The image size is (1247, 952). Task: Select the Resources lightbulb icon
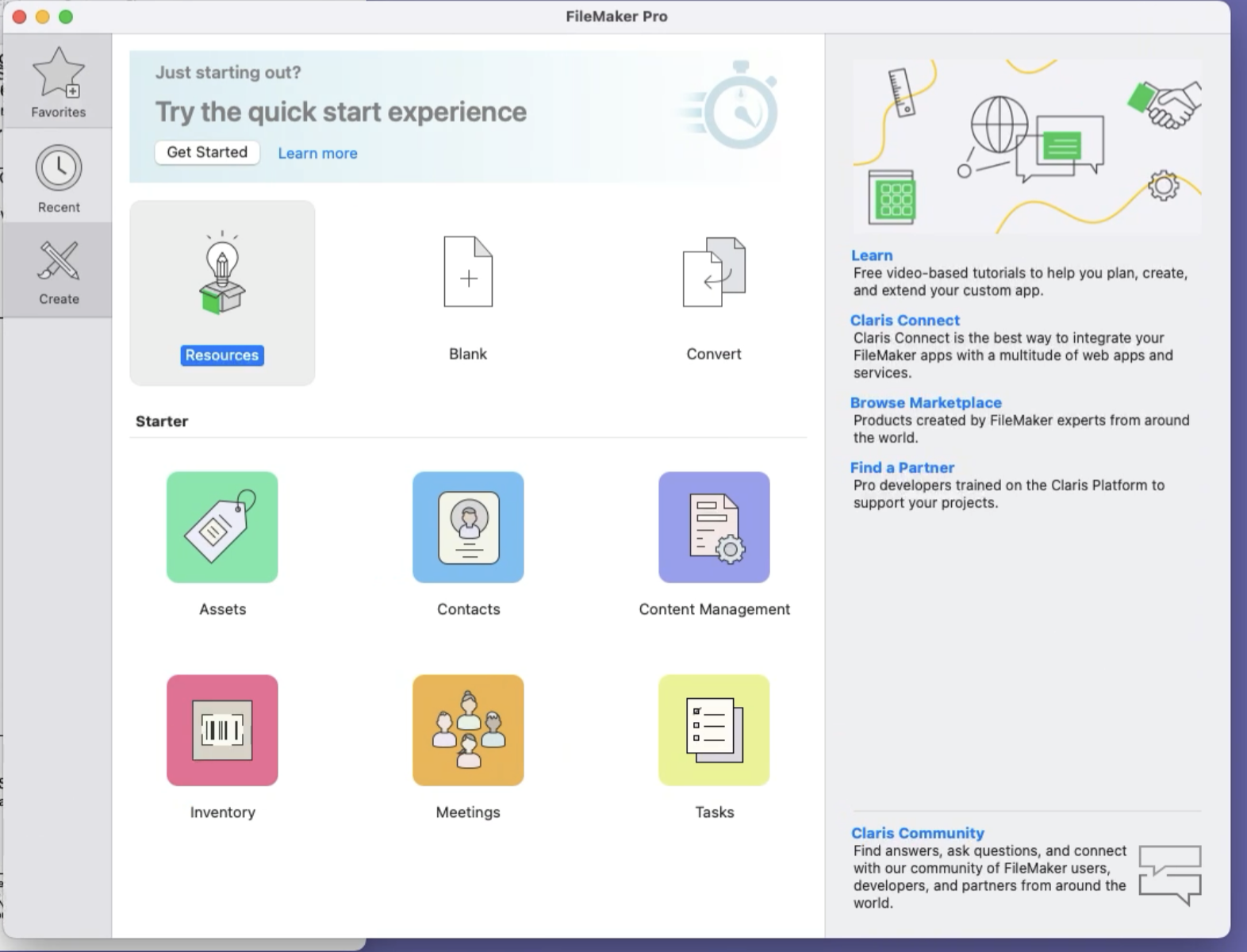click(x=222, y=272)
